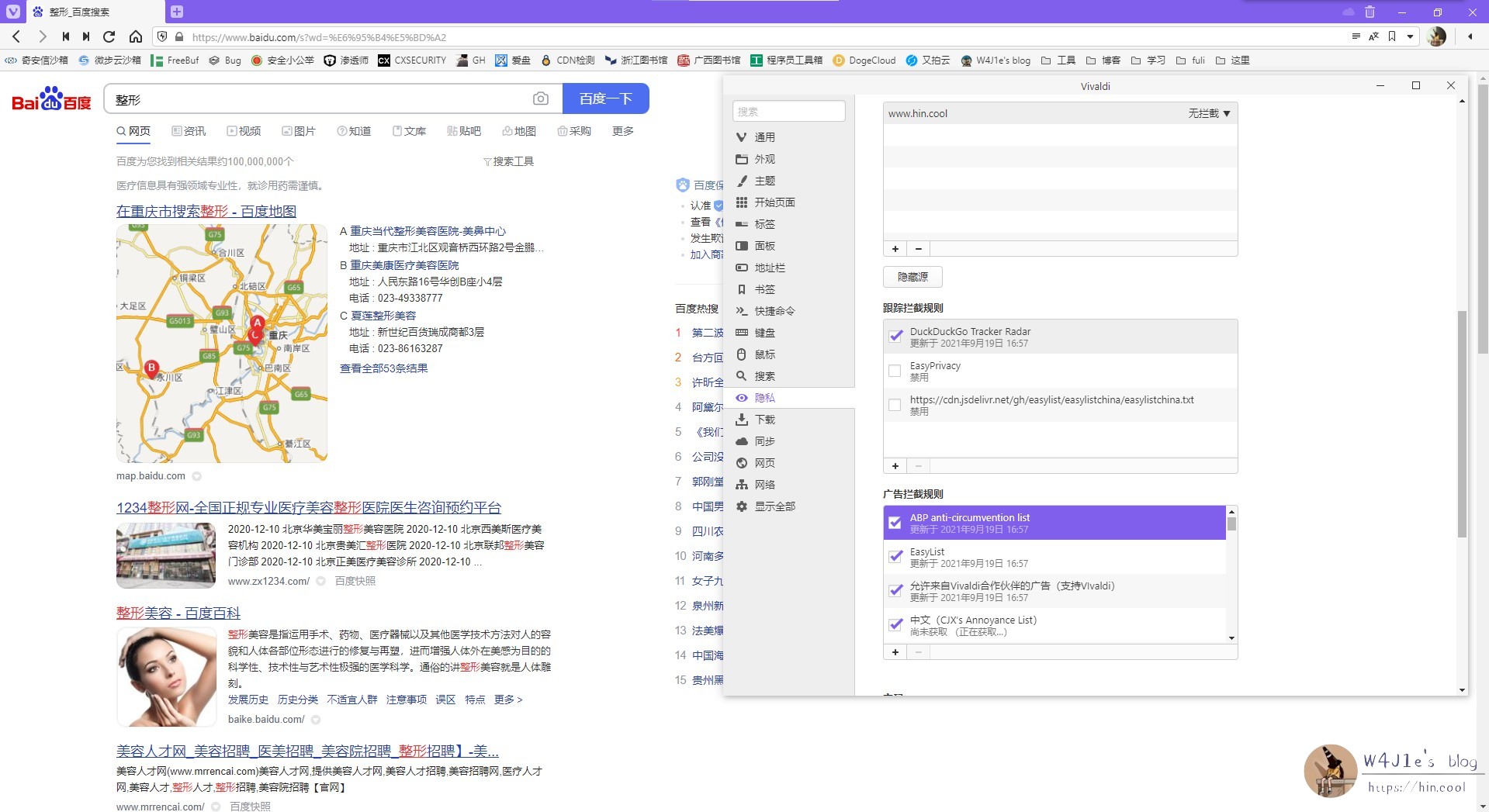Click the camera icon in Baidu search box

pyautogui.click(x=540, y=98)
